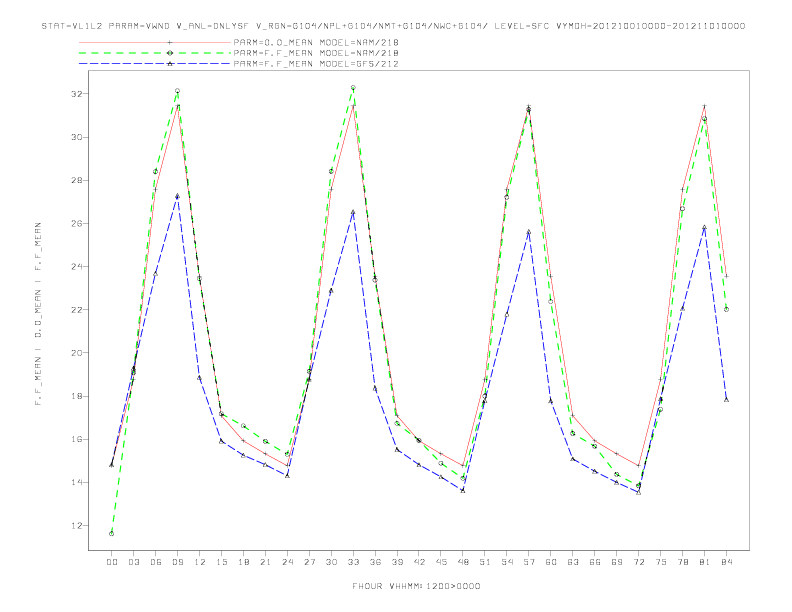Click x-axis tick label 42
The width and height of the screenshot is (792, 612).
coord(419,562)
